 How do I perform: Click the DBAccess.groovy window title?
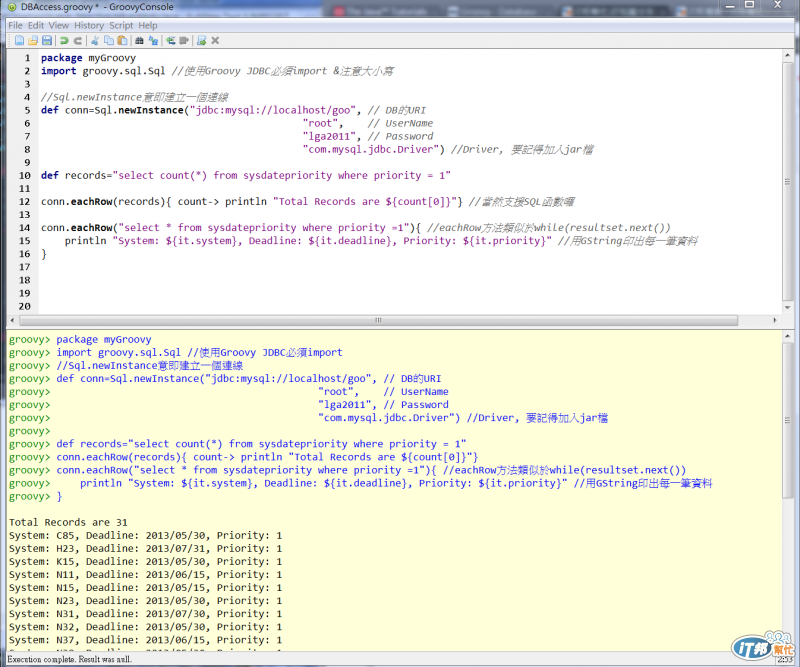97,7
